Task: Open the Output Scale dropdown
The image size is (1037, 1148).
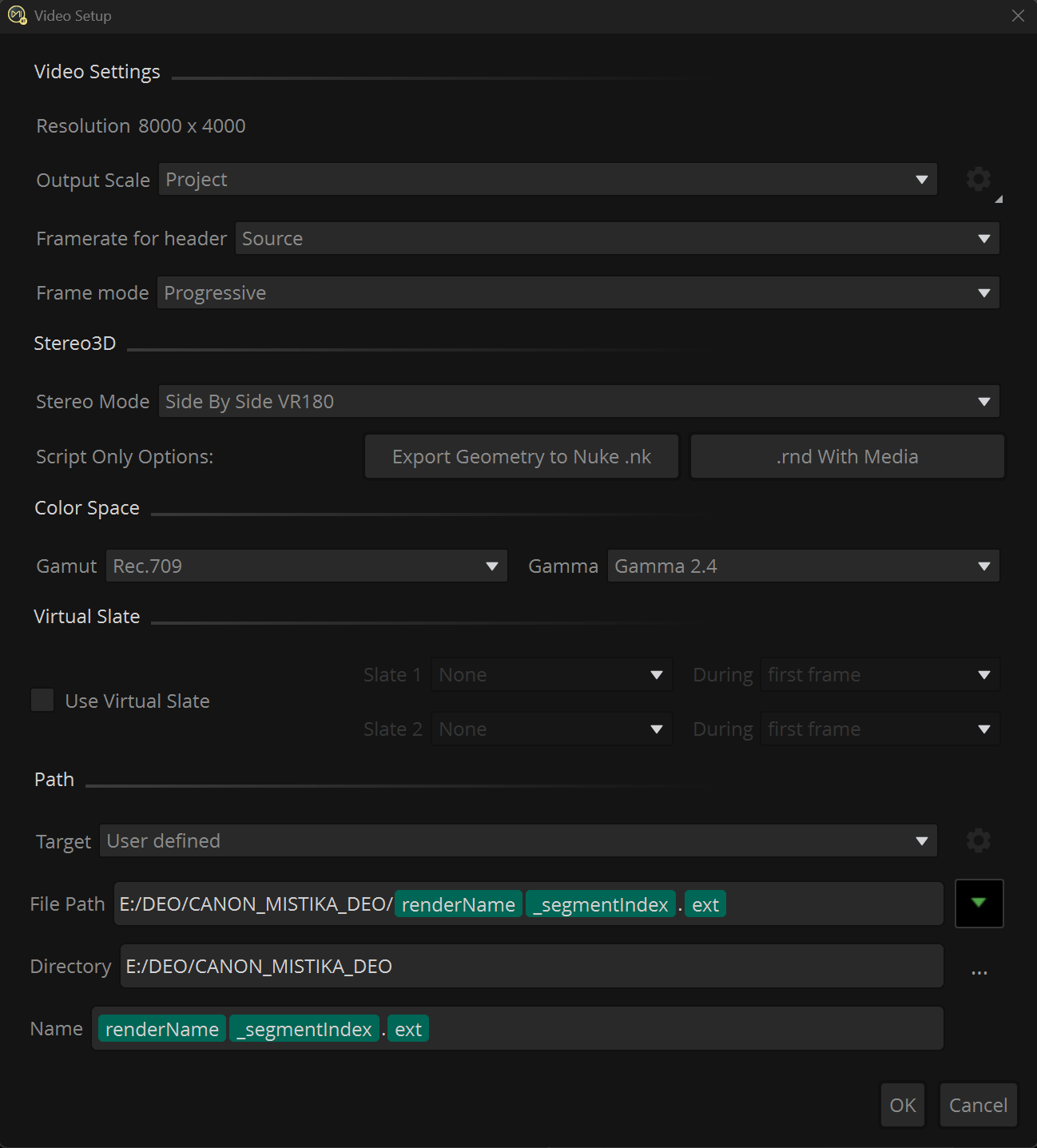Action: coord(547,179)
